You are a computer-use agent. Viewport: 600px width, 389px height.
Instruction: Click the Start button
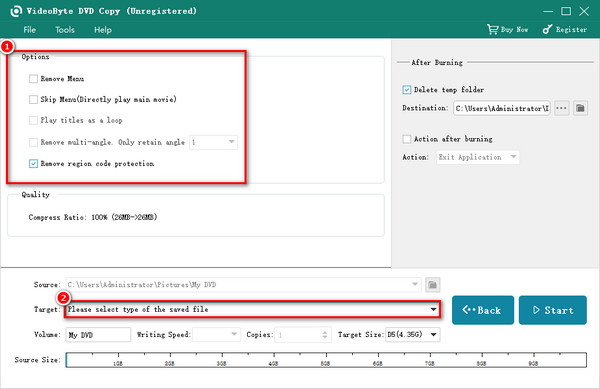tap(553, 310)
